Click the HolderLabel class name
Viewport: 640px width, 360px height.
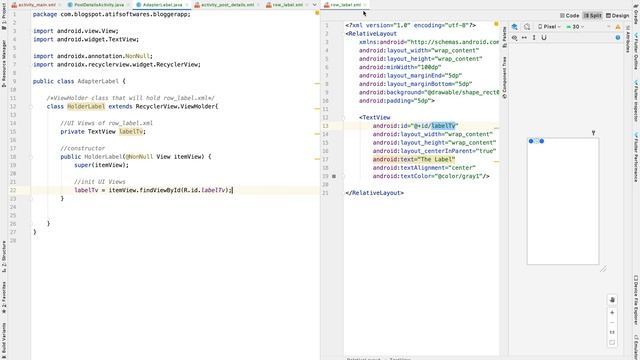pos(86,107)
